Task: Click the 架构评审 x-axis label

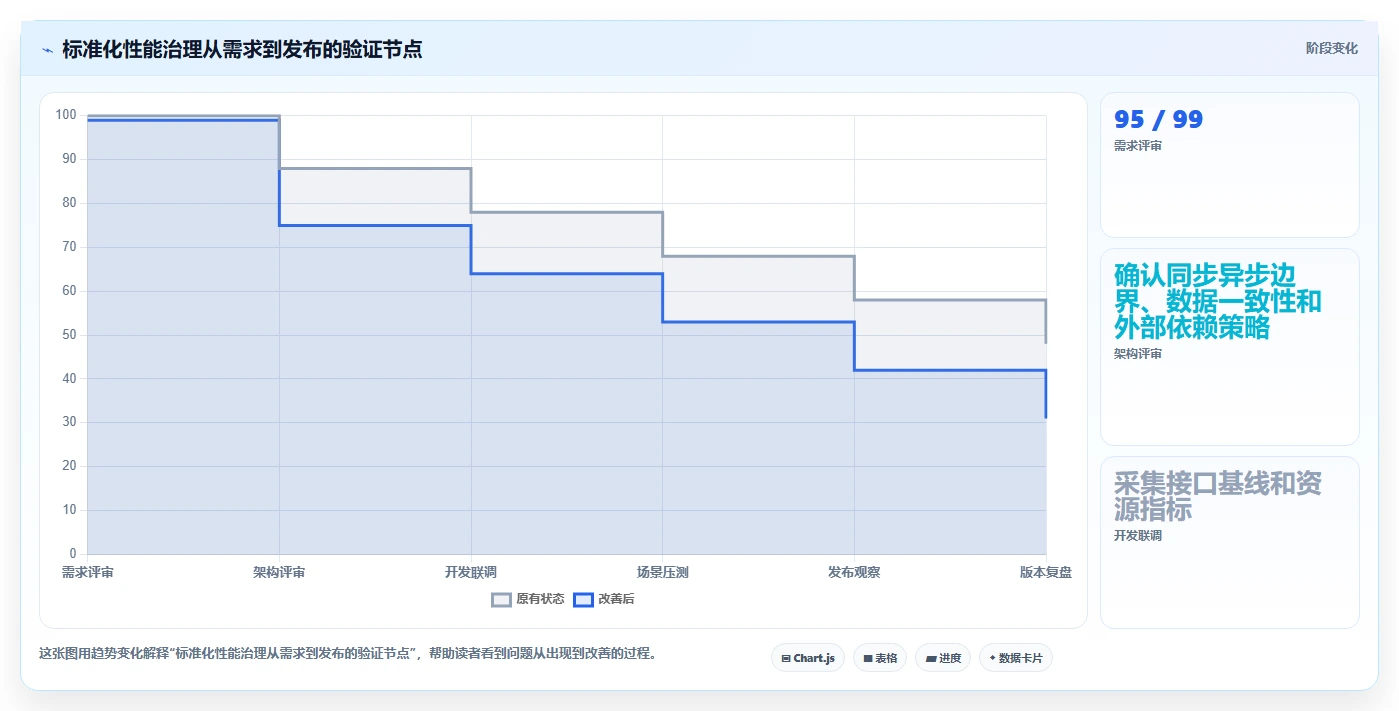Action: click(x=279, y=572)
